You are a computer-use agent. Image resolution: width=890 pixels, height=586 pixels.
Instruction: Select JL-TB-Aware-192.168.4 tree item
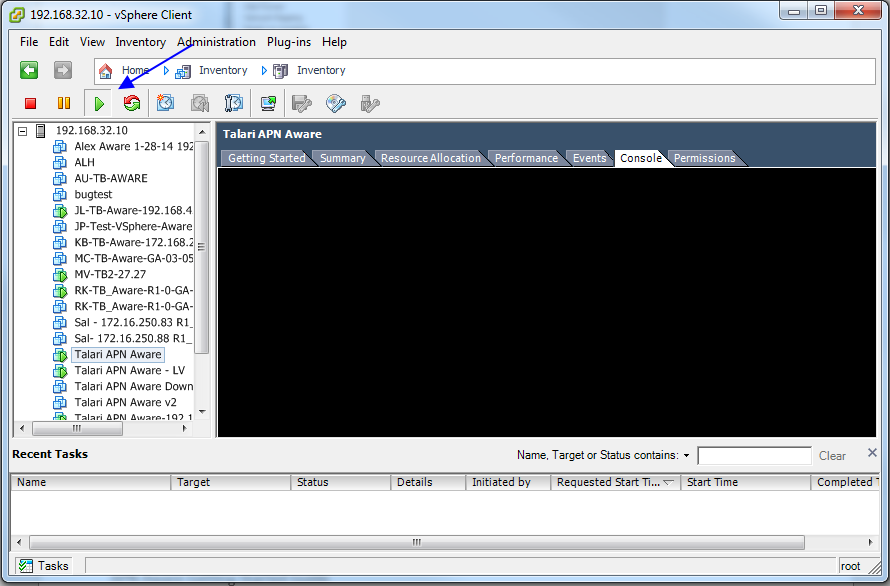click(133, 211)
